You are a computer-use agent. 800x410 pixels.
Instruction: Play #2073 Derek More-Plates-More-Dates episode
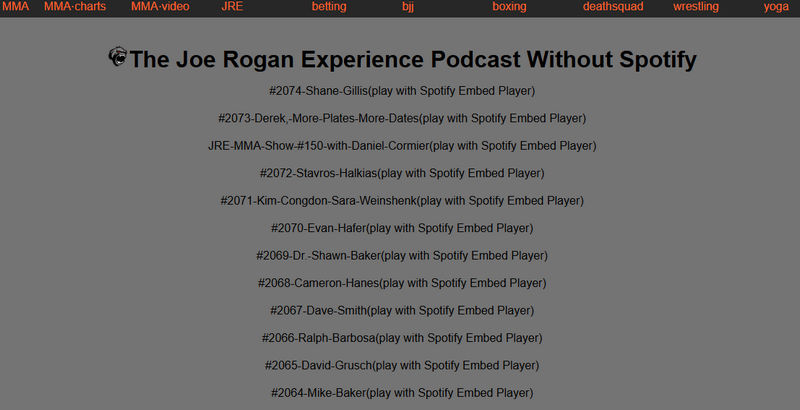[402, 118]
